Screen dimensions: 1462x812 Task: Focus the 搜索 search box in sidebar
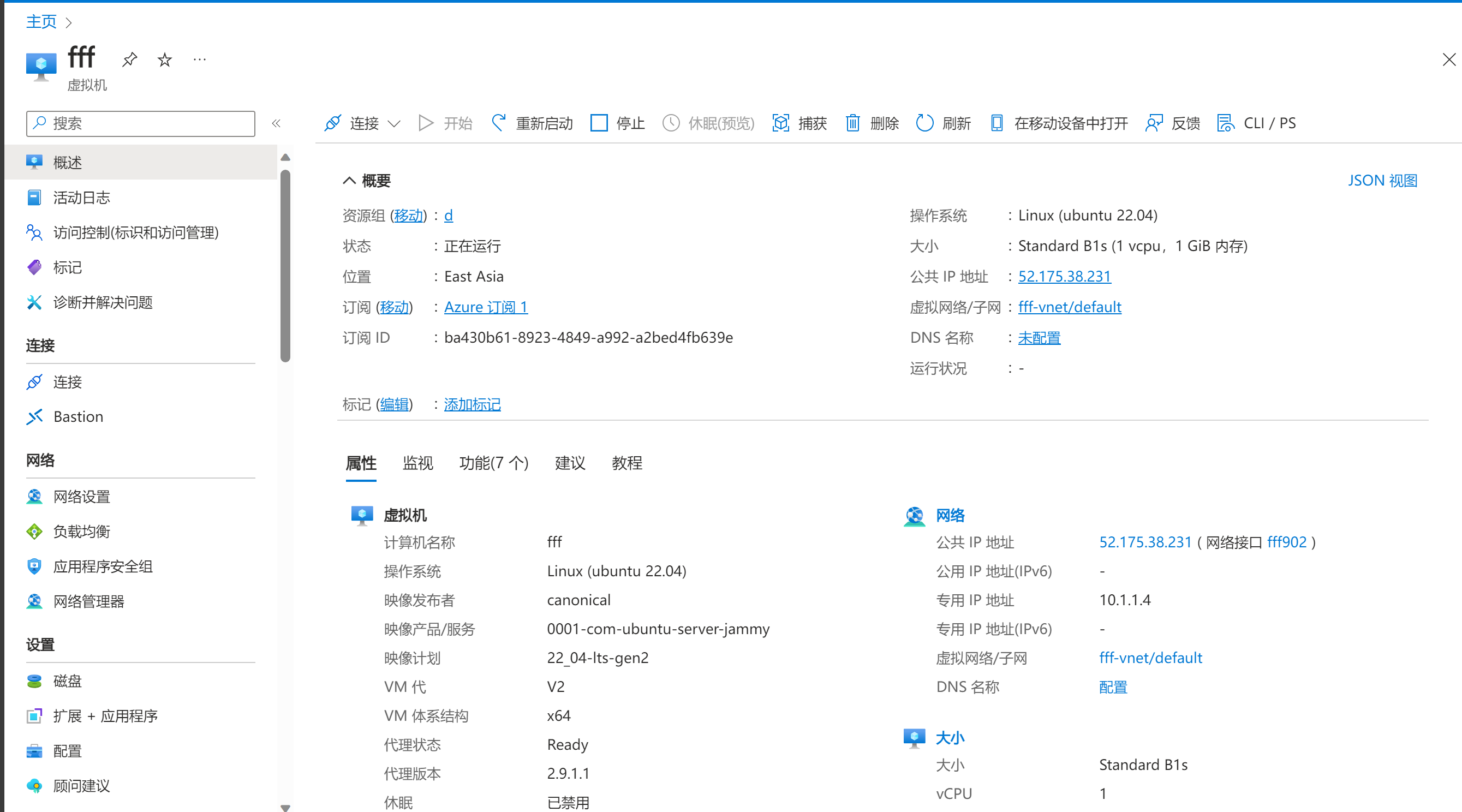(141, 123)
